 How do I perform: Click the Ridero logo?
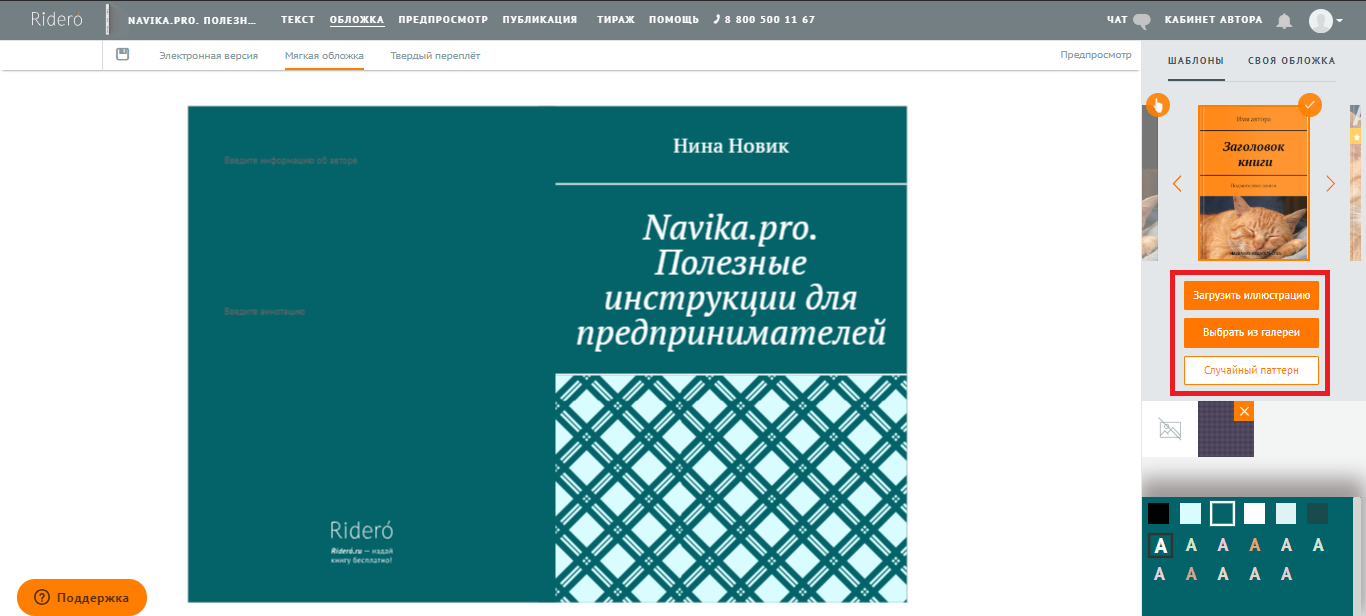click(x=56, y=19)
